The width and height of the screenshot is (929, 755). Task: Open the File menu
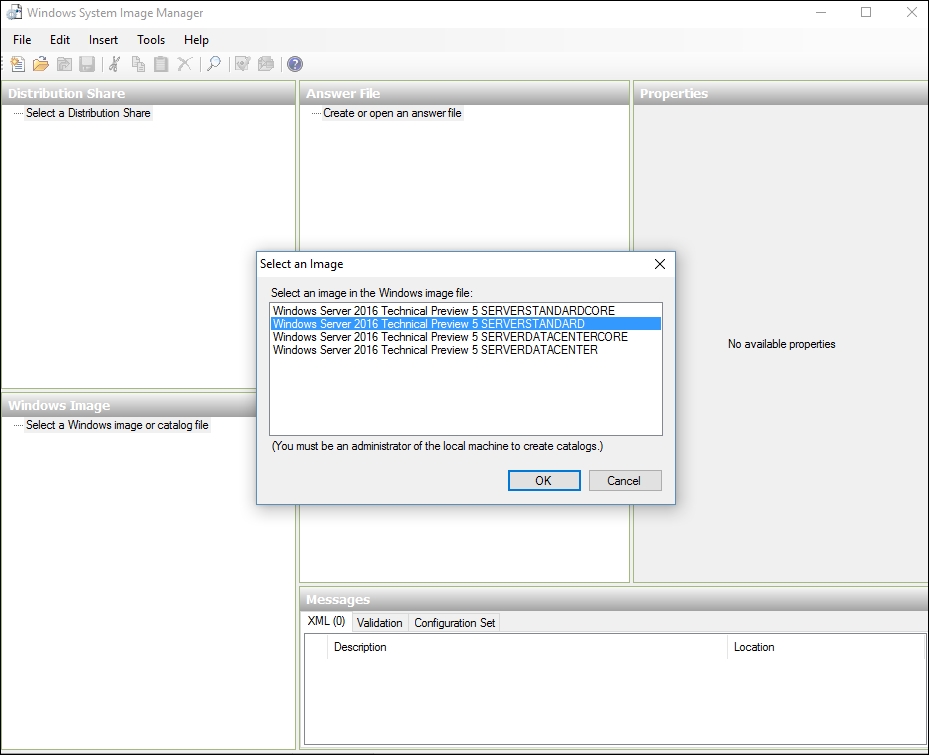coord(22,40)
